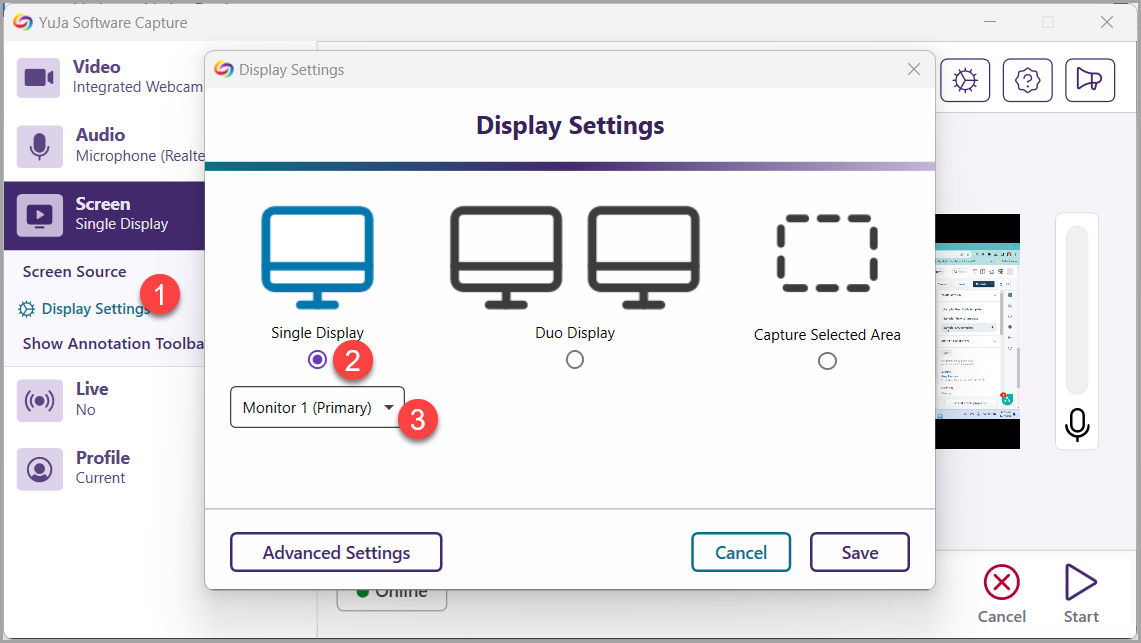
Task: Click the microphone icon beside Audio
Action: (x=39, y=146)
